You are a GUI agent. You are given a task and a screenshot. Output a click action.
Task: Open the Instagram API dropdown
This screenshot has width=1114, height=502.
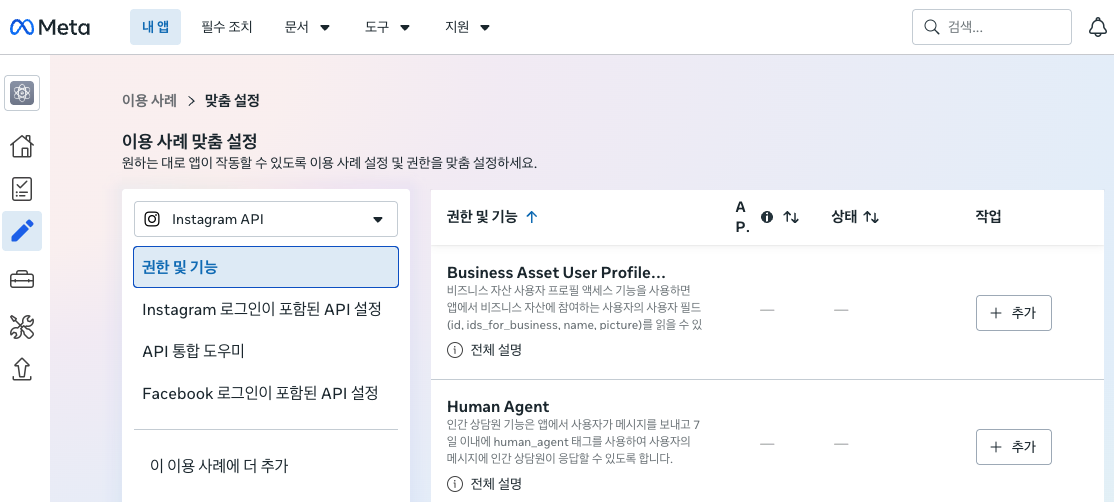tap(266, 219)
